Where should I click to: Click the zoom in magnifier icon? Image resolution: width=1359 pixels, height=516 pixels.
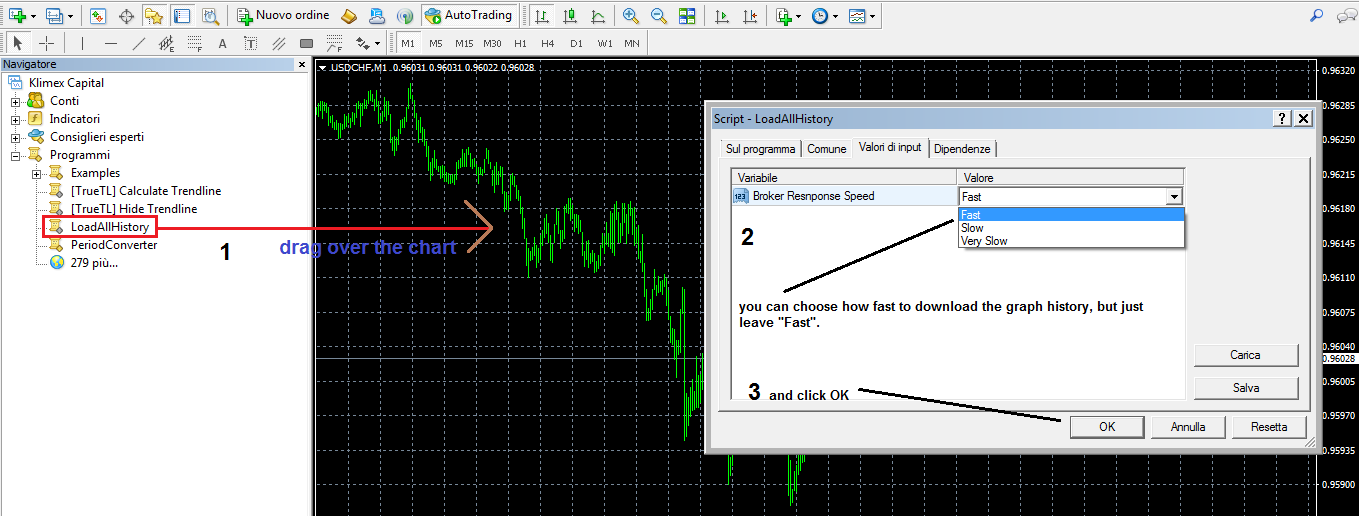click(630, 16)
